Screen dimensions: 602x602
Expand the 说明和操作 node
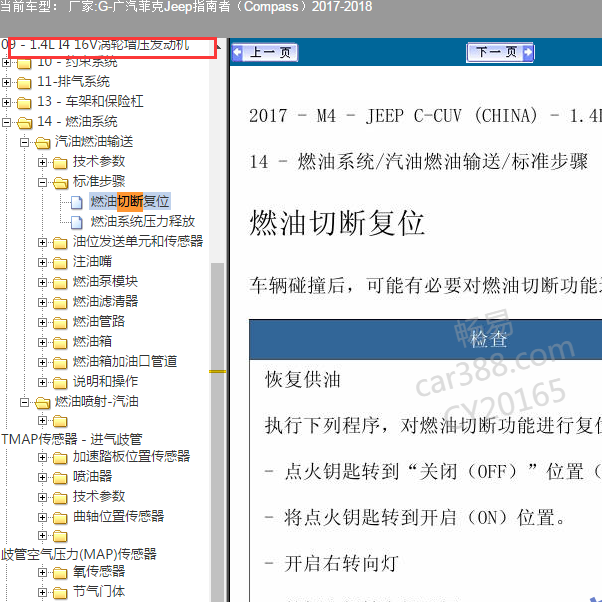[42, 382]
